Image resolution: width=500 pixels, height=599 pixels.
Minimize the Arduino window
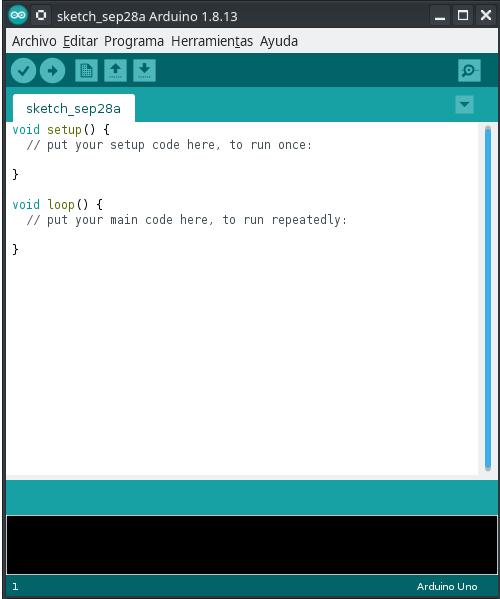point(440,15)
